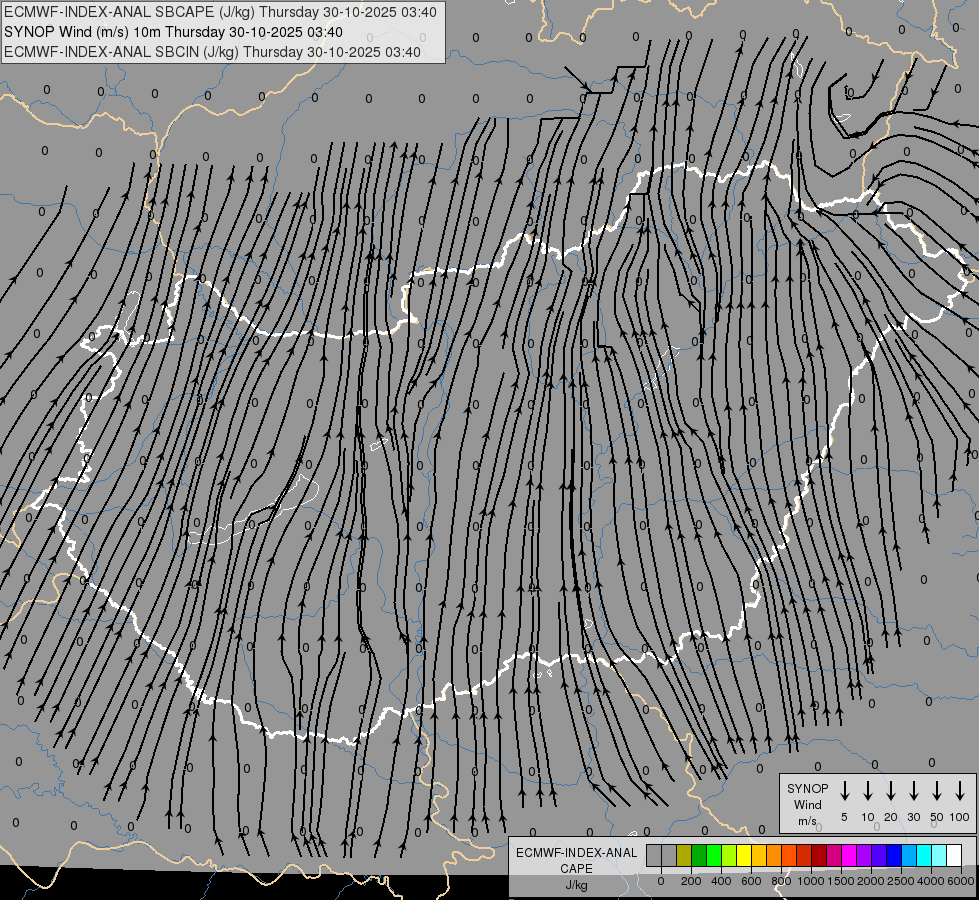Select the cyan swatch left of 4000
Screen dimensions: 979x900
coord(923,855)
